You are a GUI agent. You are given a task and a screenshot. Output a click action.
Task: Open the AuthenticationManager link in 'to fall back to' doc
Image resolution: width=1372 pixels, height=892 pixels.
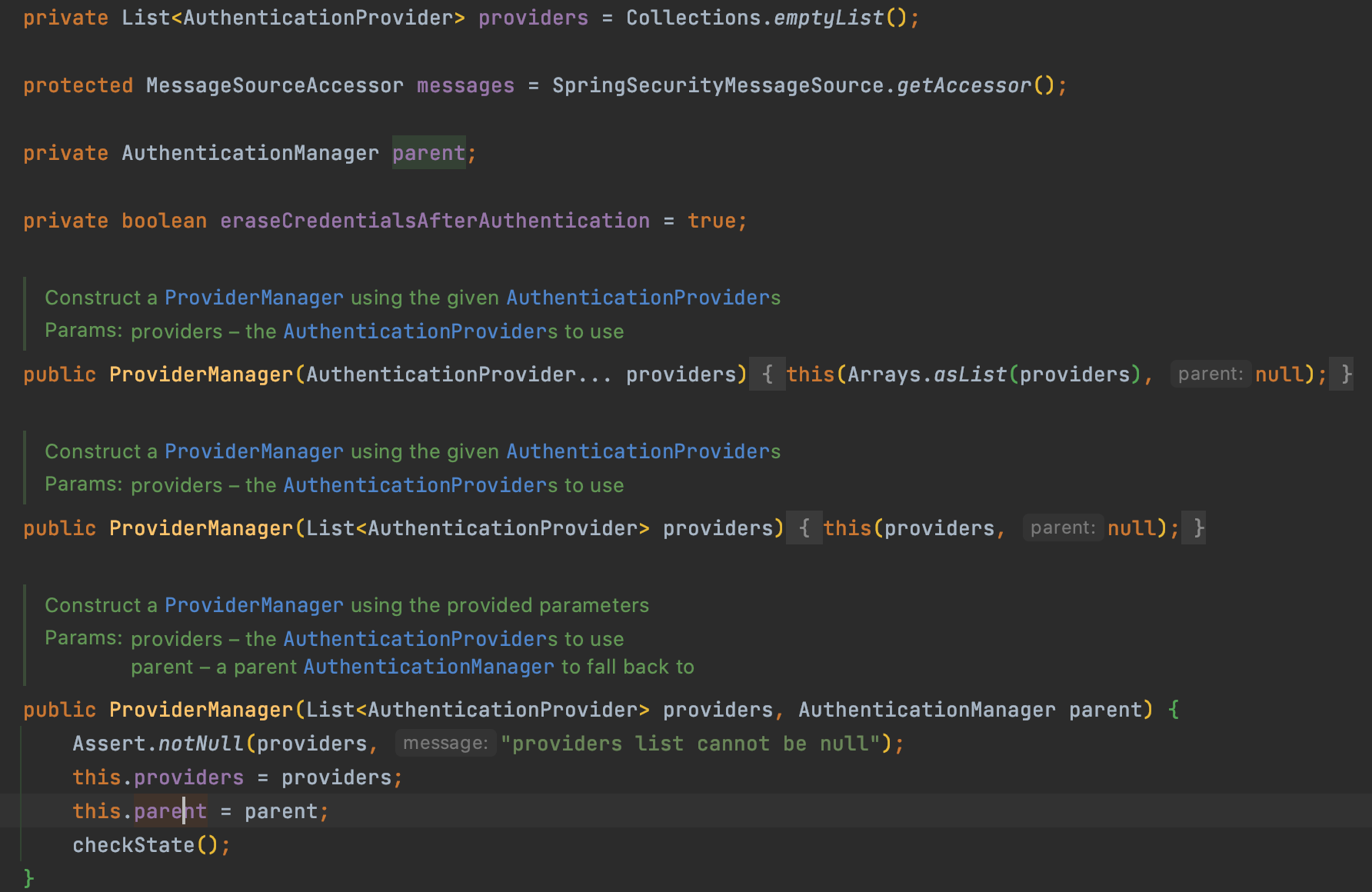pos(428,667)
